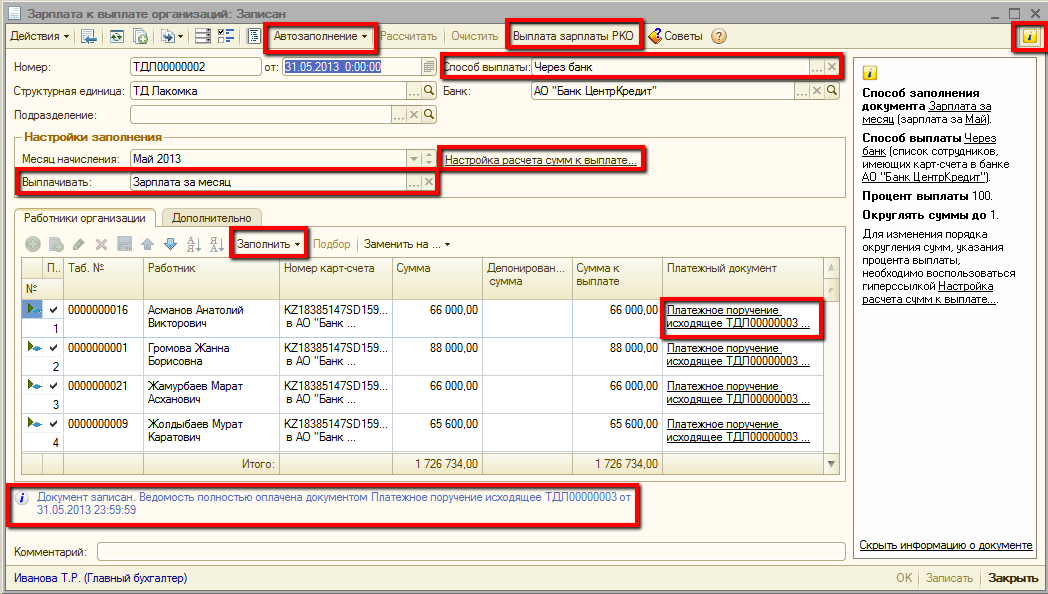
Task: Open the Заменить на dropdown
Action: point(406,244)
